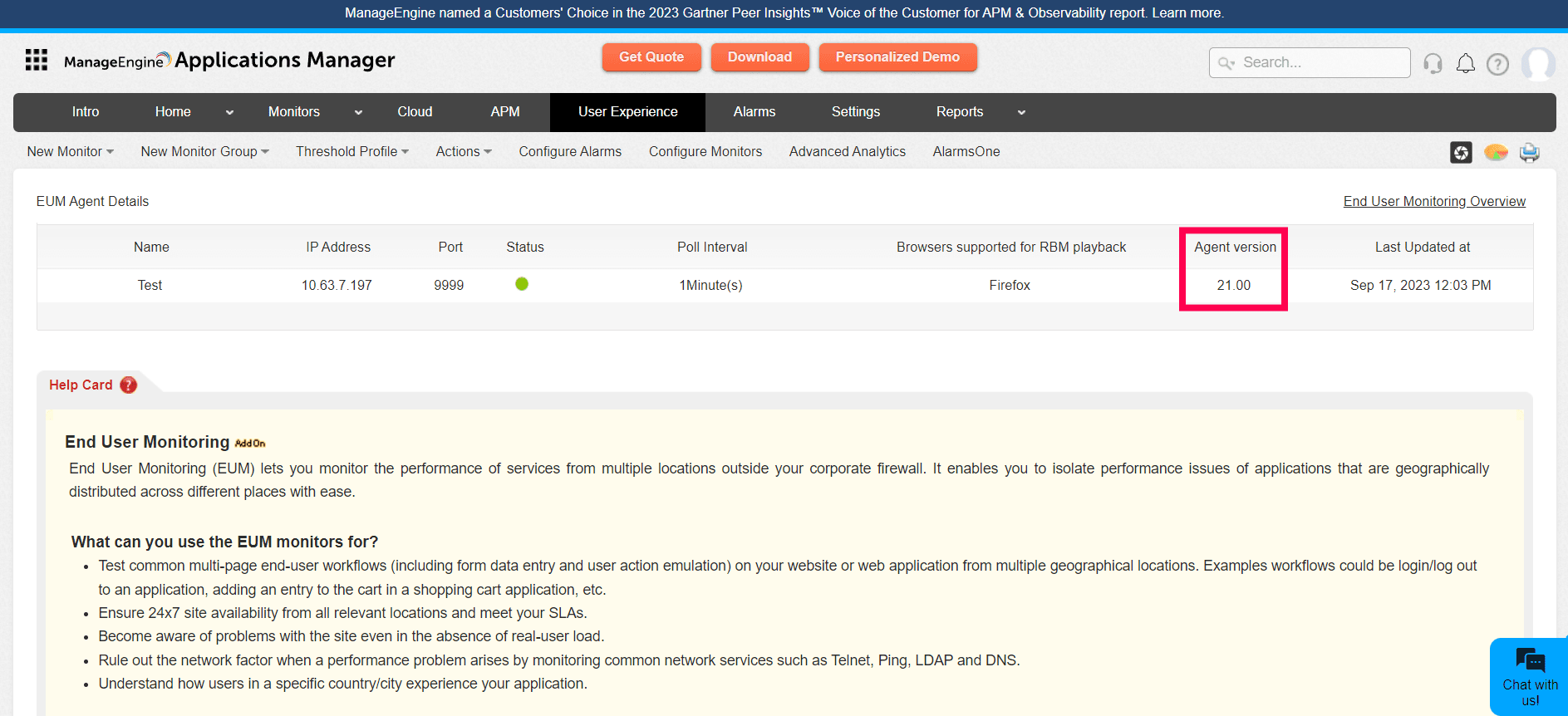Click the "IP Address" column header
The image size is (1568, 716).
[338, 247]
